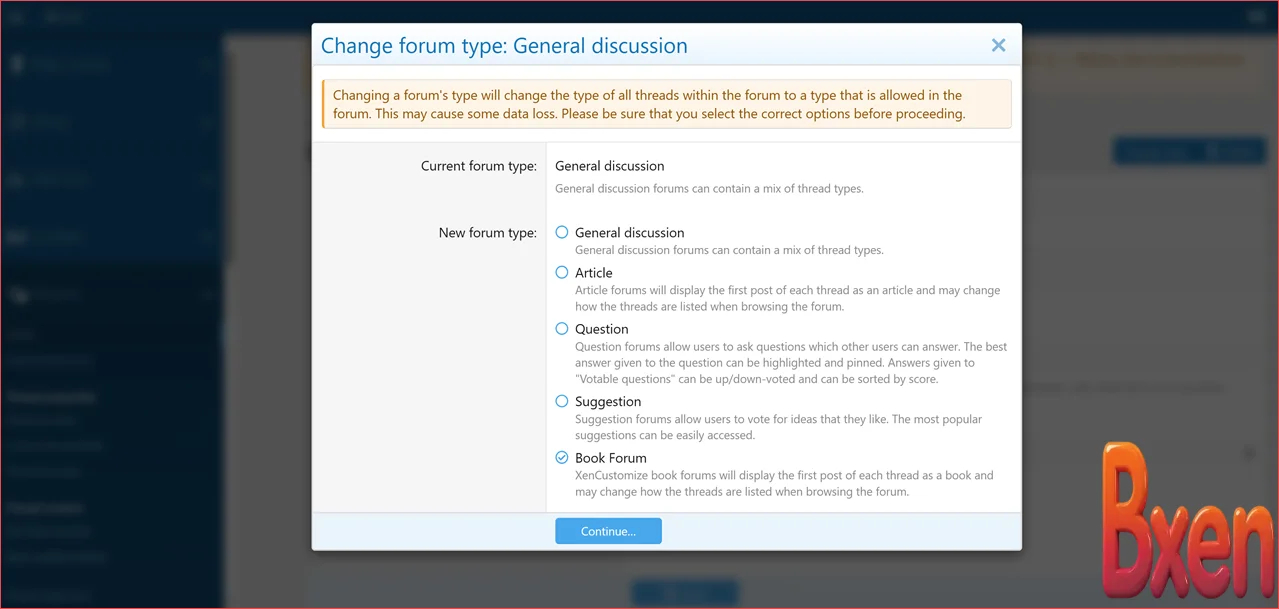This screenshot has height=609, width=1279.
Task: Choose Suggestion as the new forum type
Action: click(x=562, y=401)
